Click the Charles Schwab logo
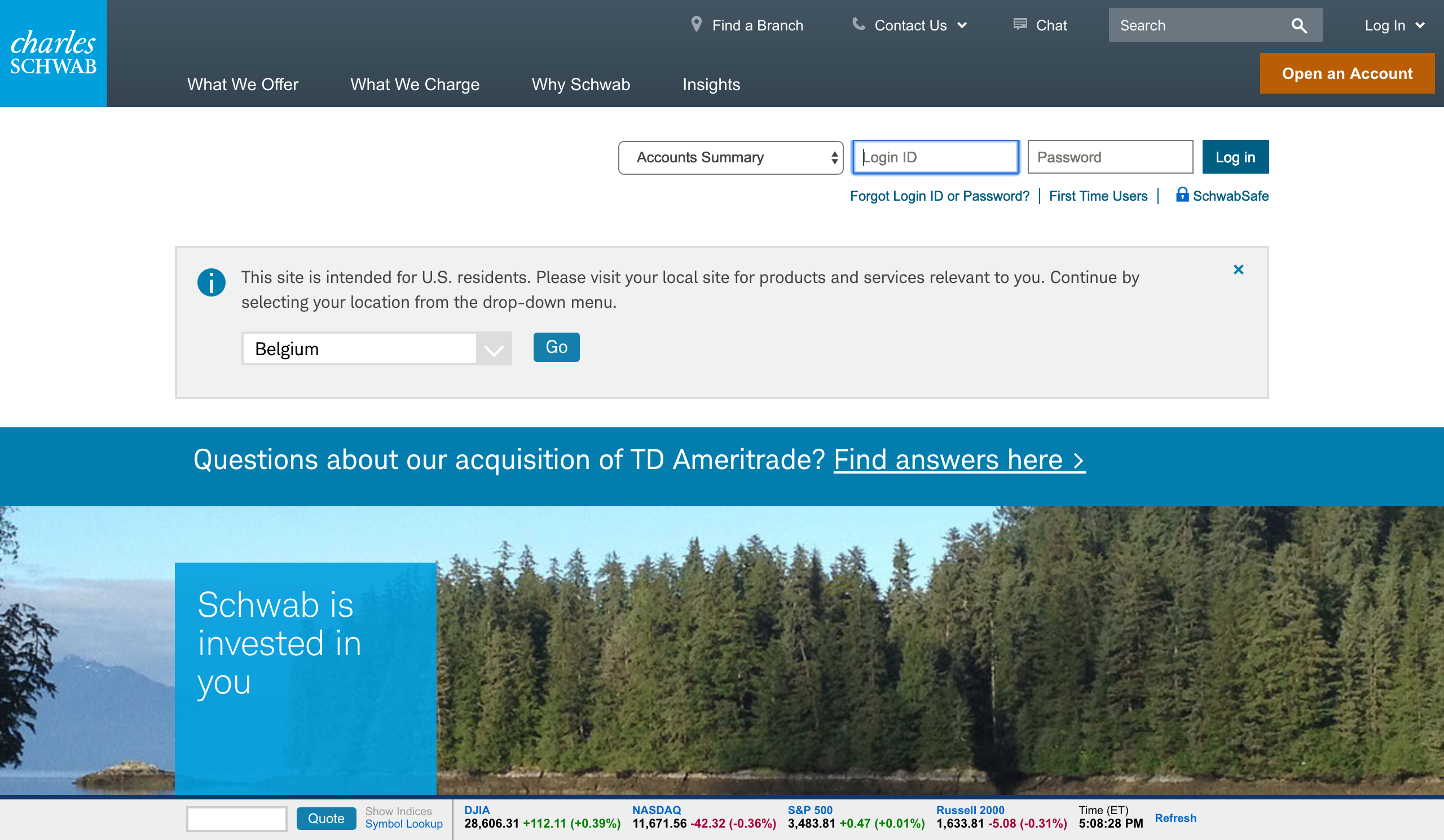The image size is (1444, 840). [x=53, y=53]
